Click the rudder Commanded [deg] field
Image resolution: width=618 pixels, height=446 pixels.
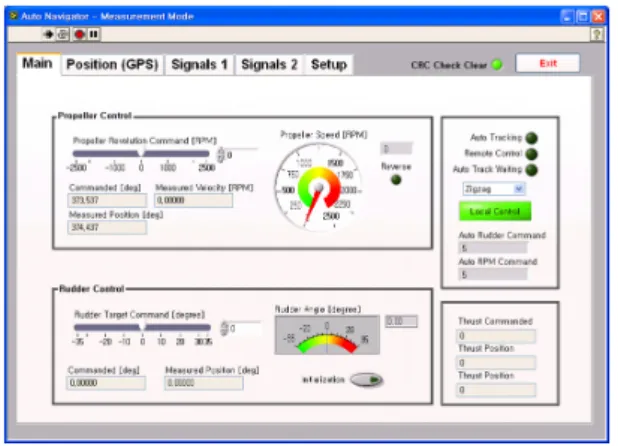tap(106, 383)
